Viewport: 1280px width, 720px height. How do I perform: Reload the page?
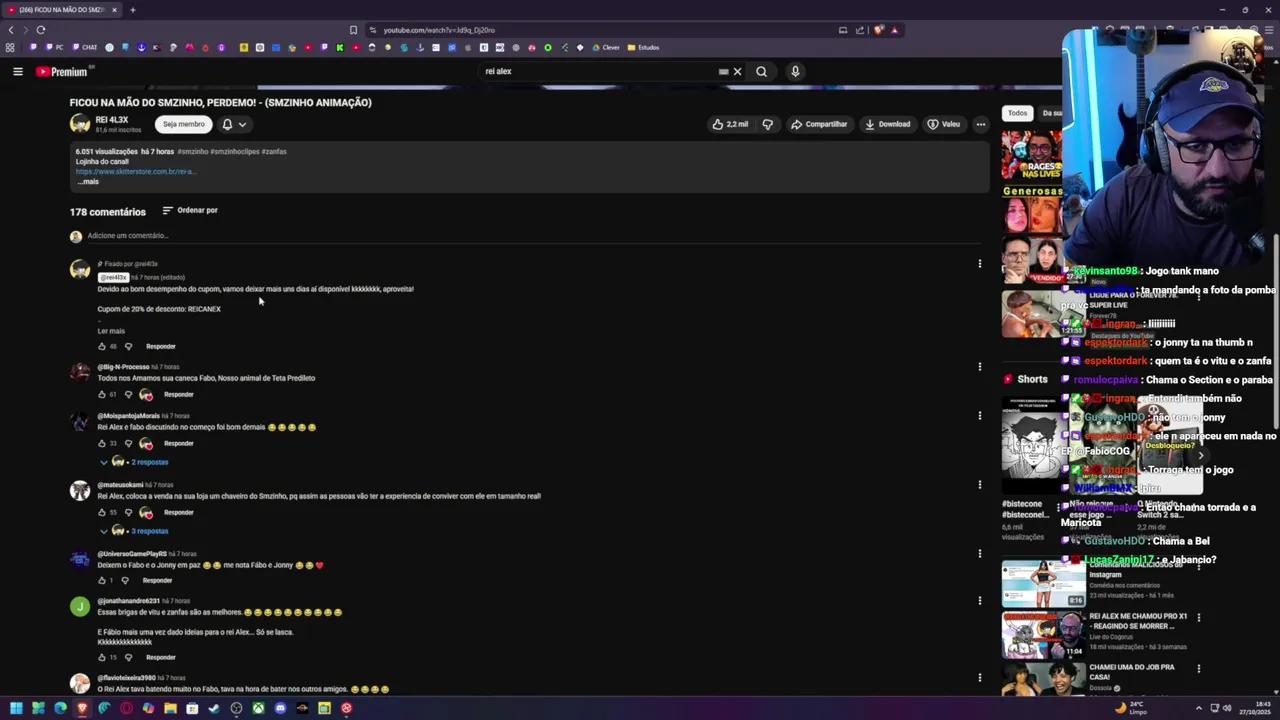(x=41, y=30)
